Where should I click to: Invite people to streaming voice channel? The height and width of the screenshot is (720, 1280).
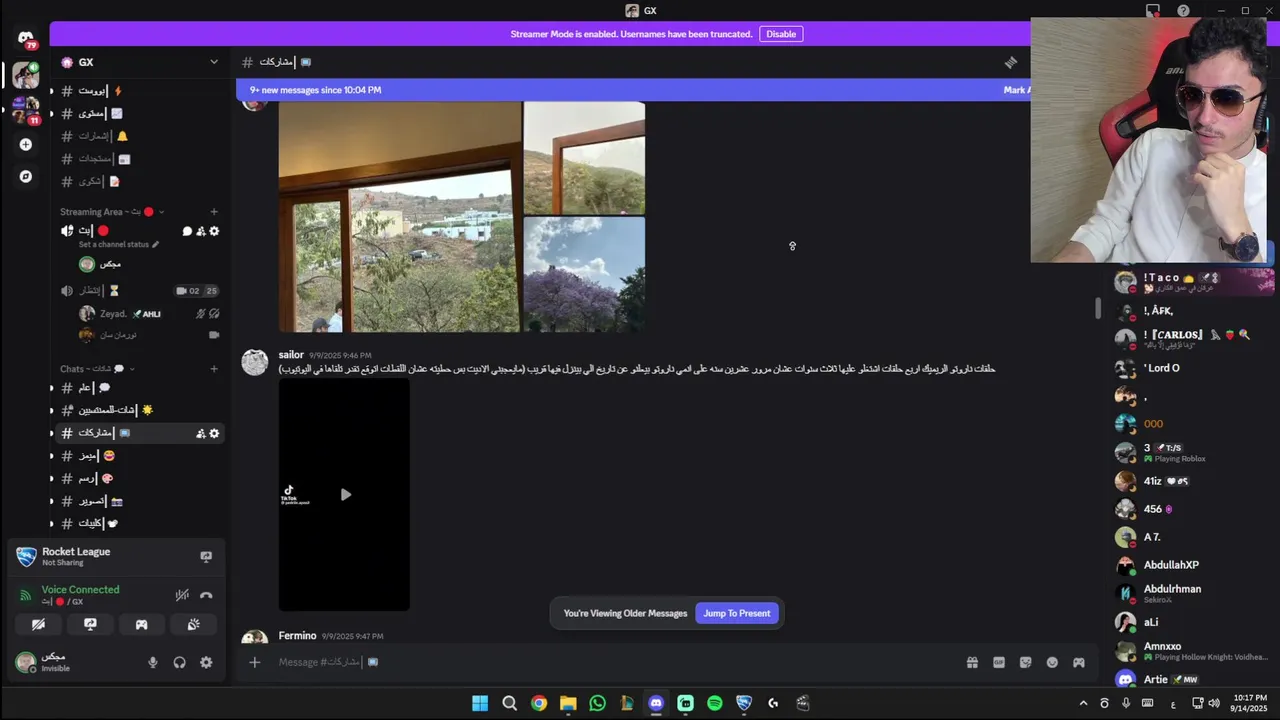pyautogui.click(x=201, y=231)
